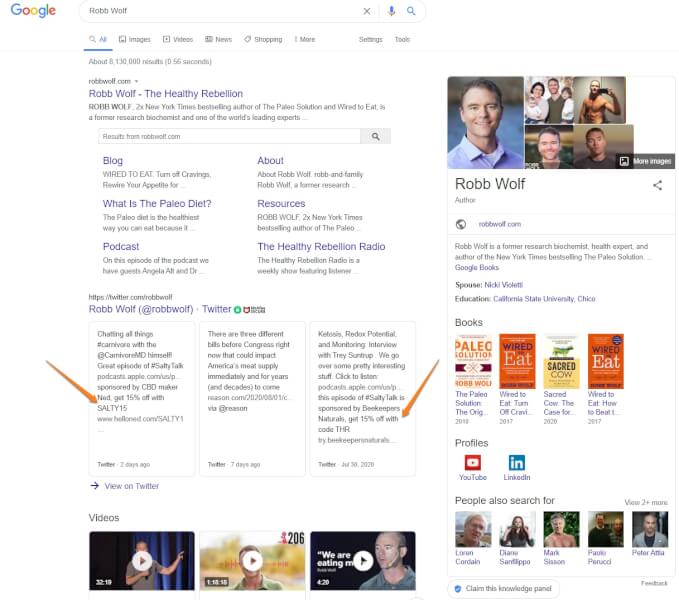
Task: Open 'Robb Wolf - The Healthy Rebellion' result
Action: pyautogui.click(x=166, y=94)
